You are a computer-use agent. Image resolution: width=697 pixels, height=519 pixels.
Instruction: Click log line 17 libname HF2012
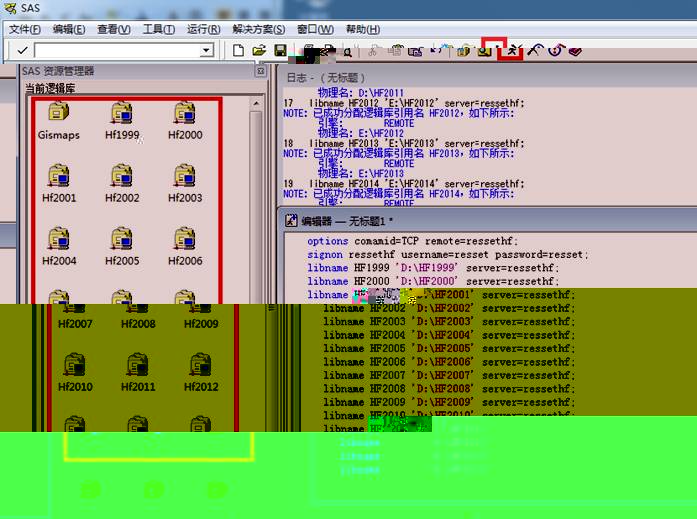click(404, 103)
